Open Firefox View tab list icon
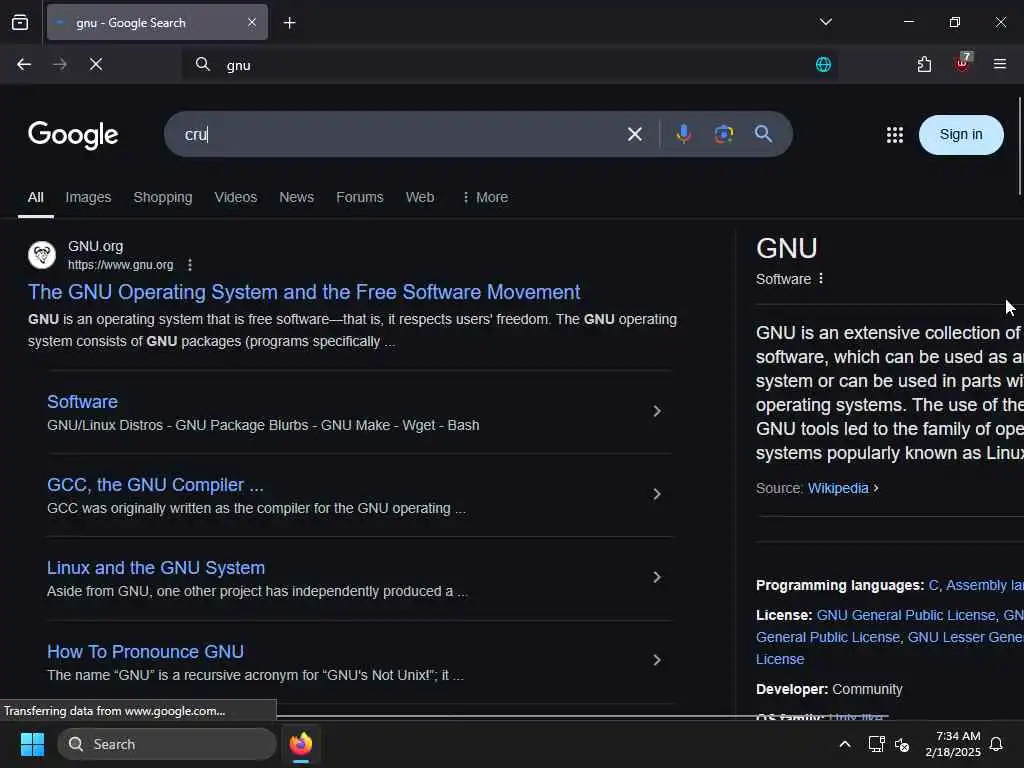Screen dimensions: 1024x768 pyautogui.click(x=20, y=23)
